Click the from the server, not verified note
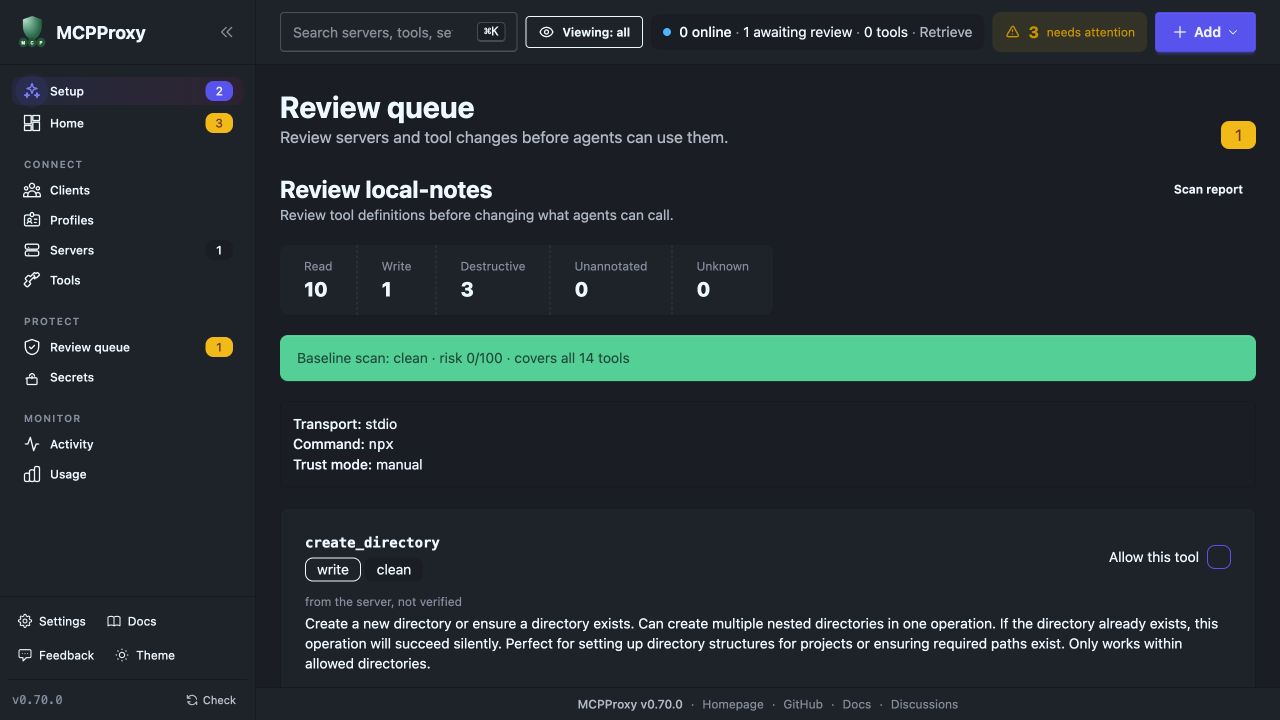Viewport: 1280px width, 720px height. [x=383, y=602]
